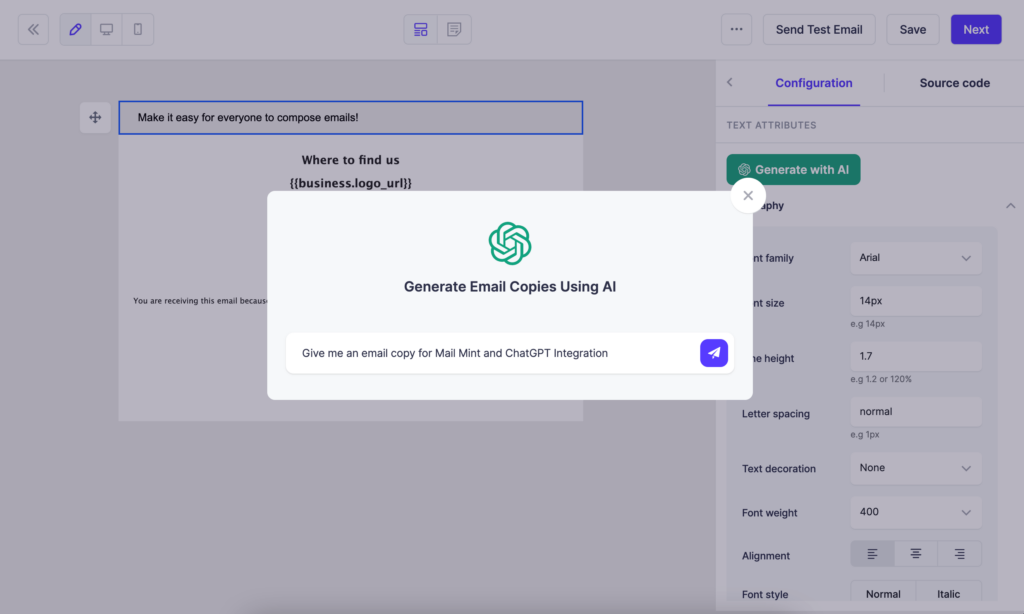This screenshot has height=614, width=1024.
Task: Set alignment to right
Action: (959, 554)
